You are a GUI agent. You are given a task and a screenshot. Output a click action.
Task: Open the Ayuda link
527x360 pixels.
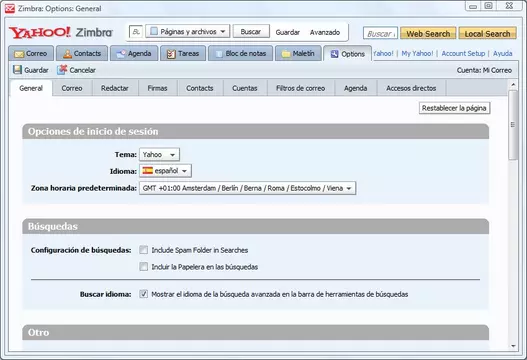pyautogui.click(x=503, y=53)
